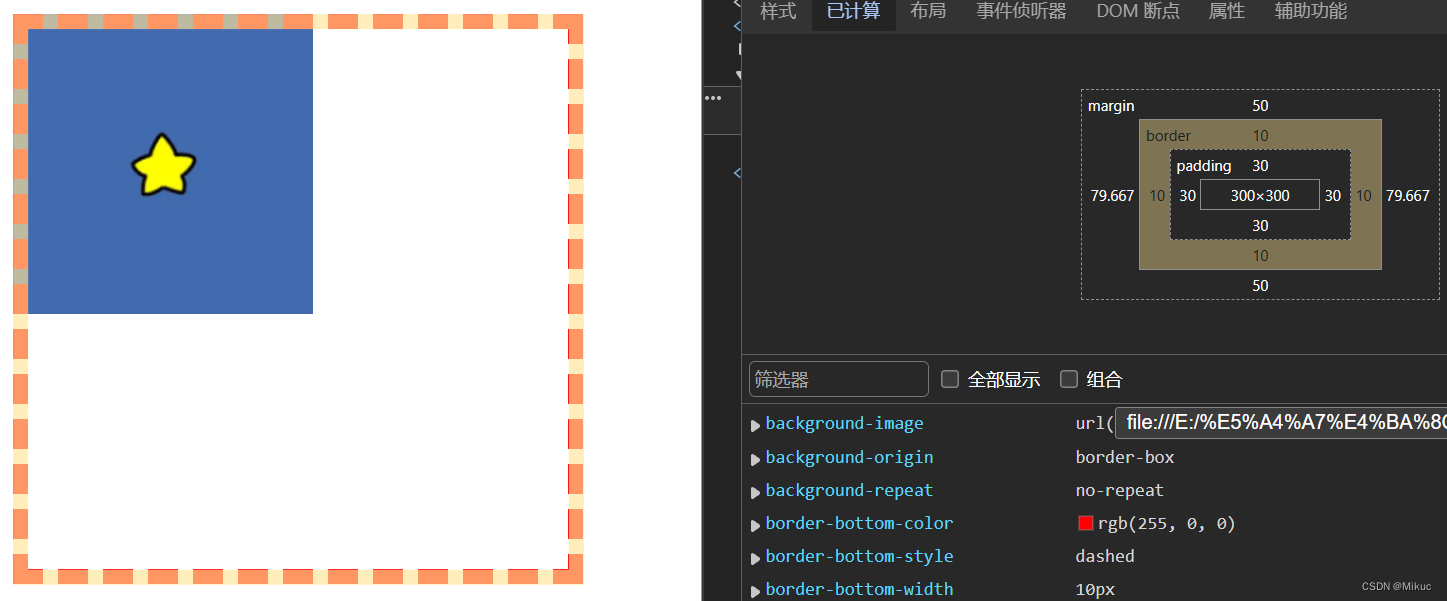Enable the 全部显示 checkbox

pos(950,378)
